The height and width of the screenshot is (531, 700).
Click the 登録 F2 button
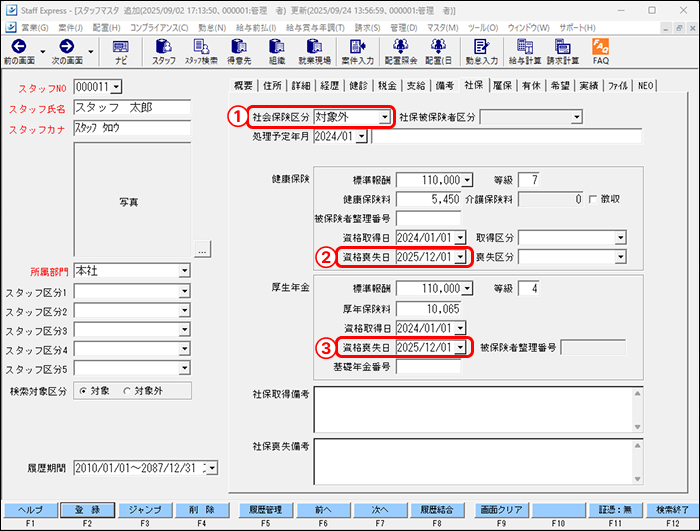click(x=88, y=510)
